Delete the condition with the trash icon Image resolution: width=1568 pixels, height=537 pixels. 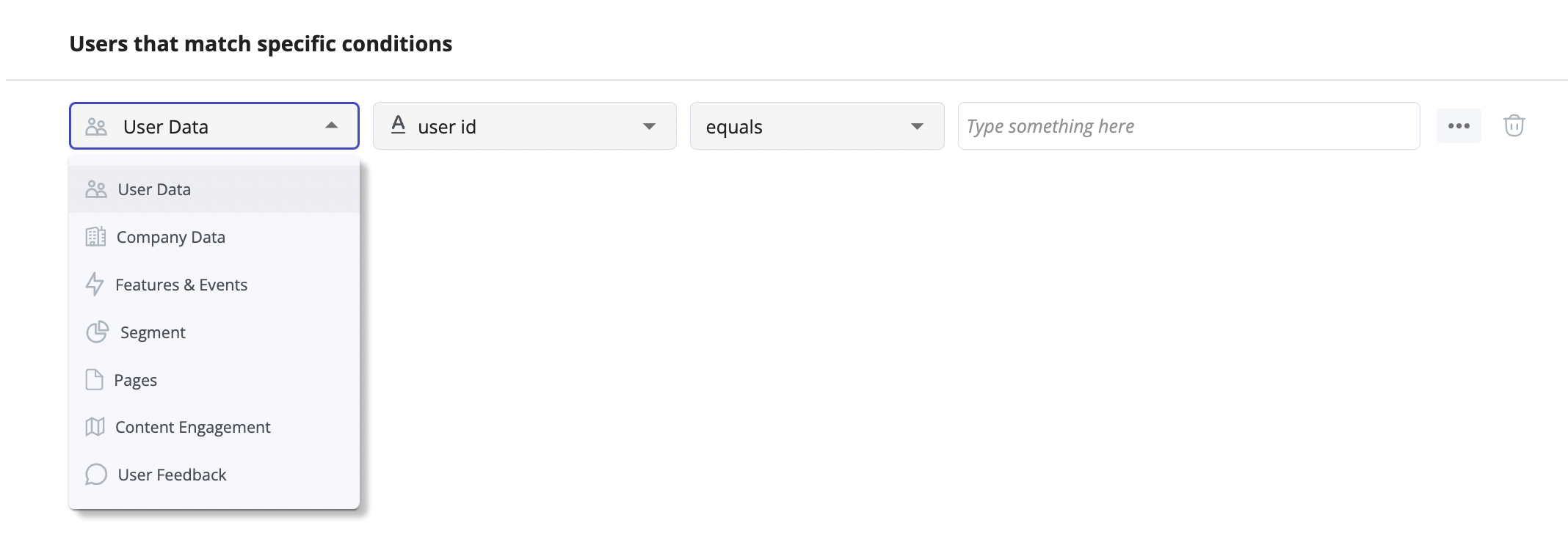tap(1515, 125)
